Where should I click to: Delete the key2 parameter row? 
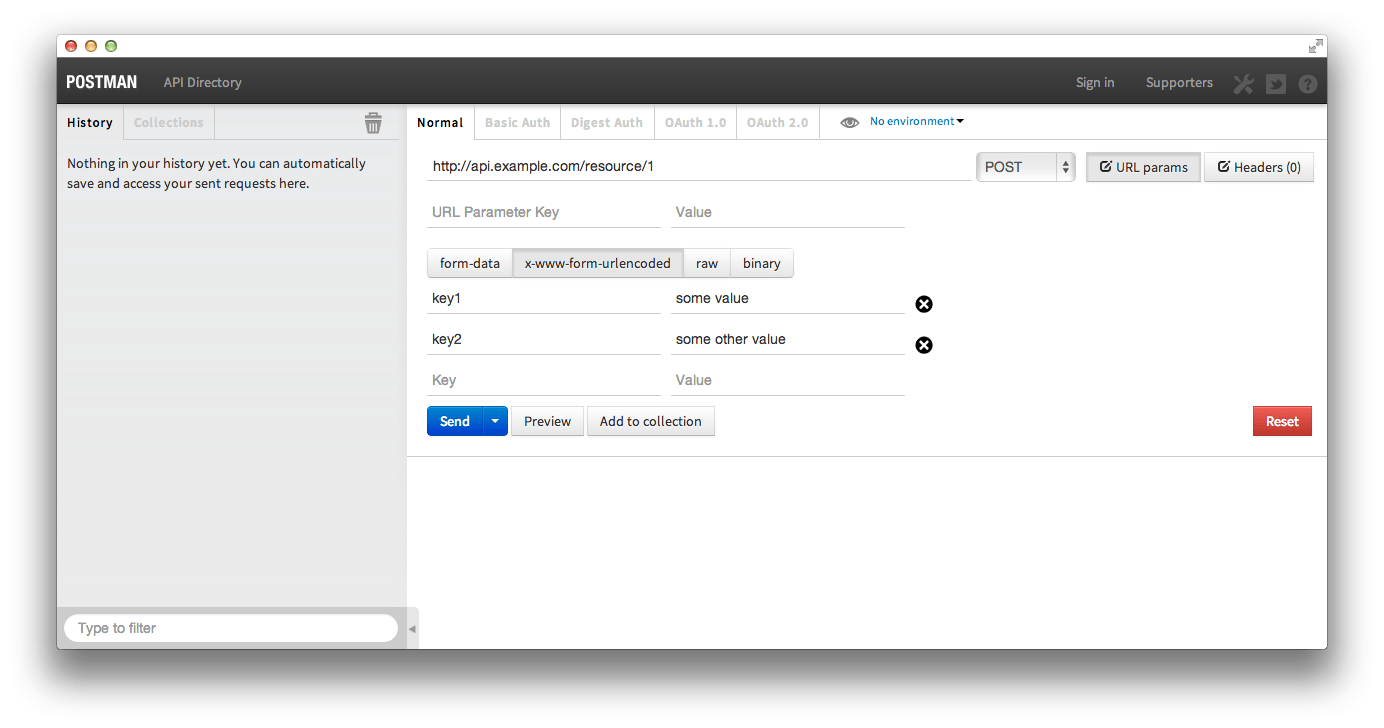click(x=924, y=345)
